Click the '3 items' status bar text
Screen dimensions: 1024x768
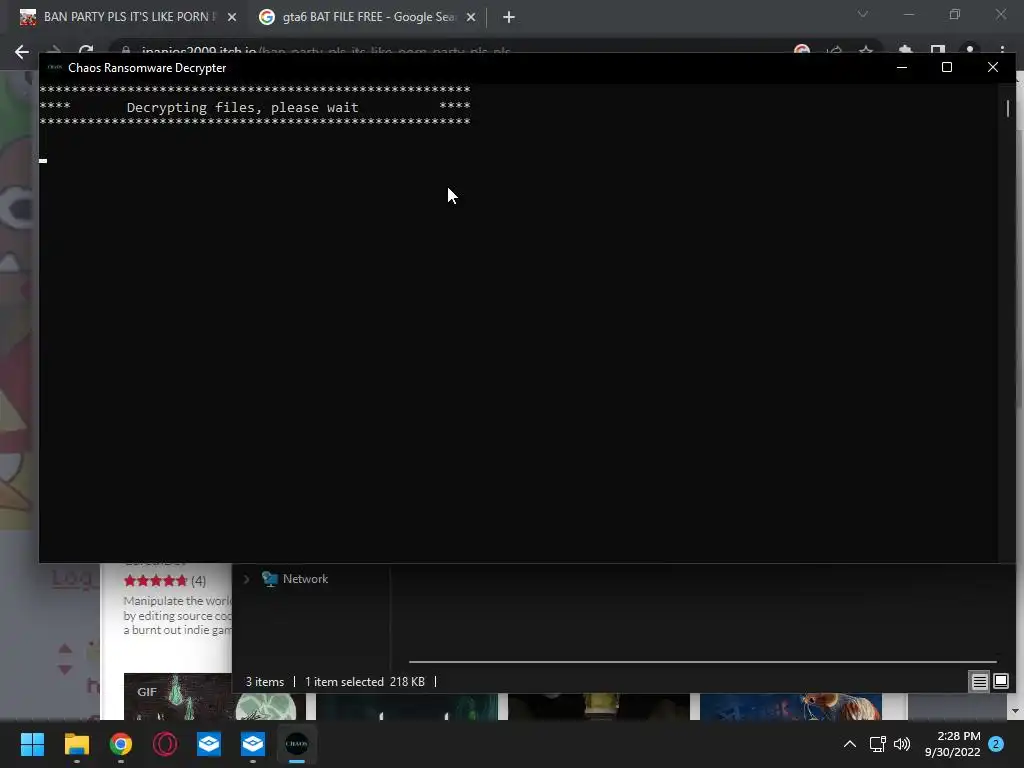pyautogui.click(x=264, y=682)
